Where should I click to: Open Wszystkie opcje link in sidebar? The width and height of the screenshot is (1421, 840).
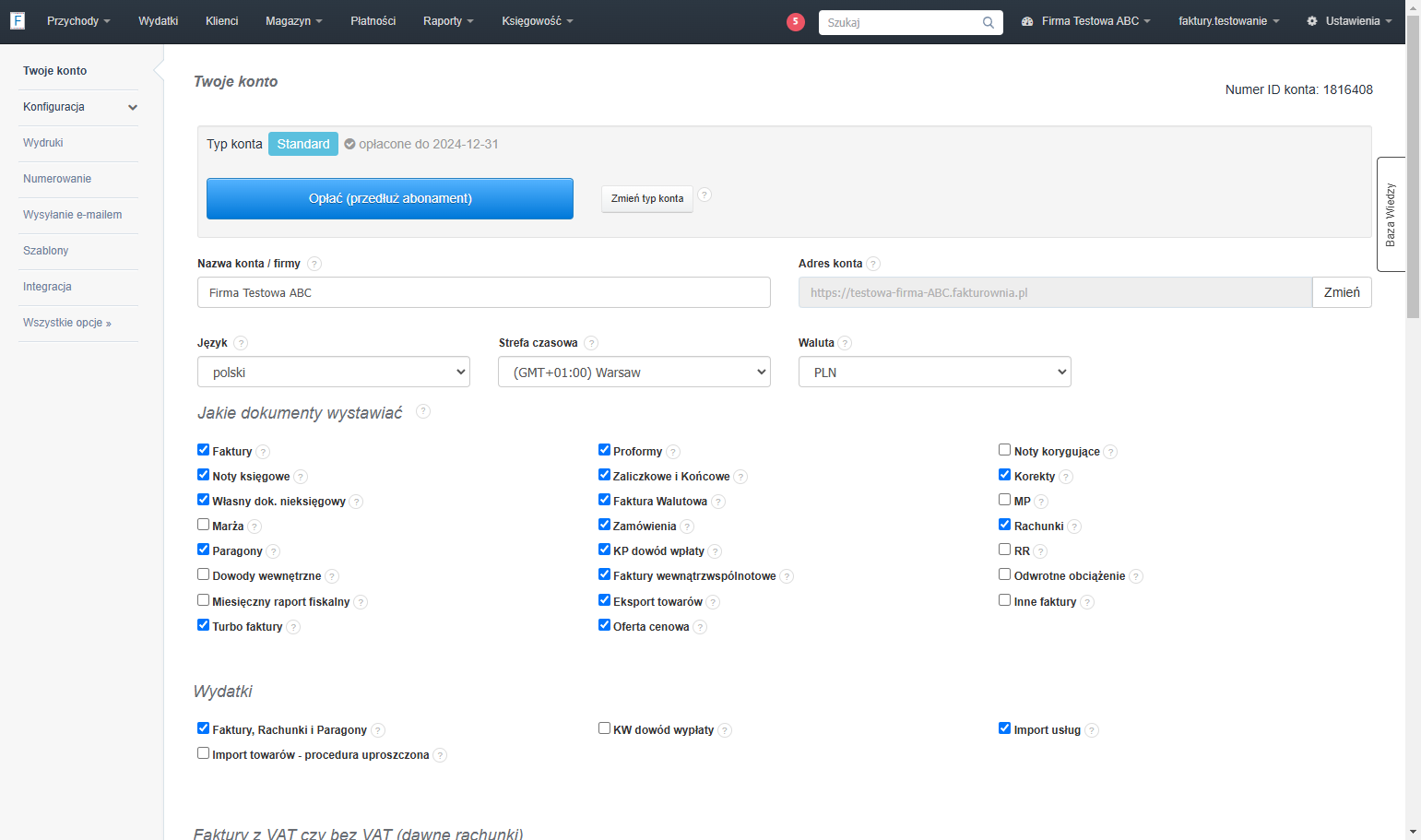[x=67, y=323]
